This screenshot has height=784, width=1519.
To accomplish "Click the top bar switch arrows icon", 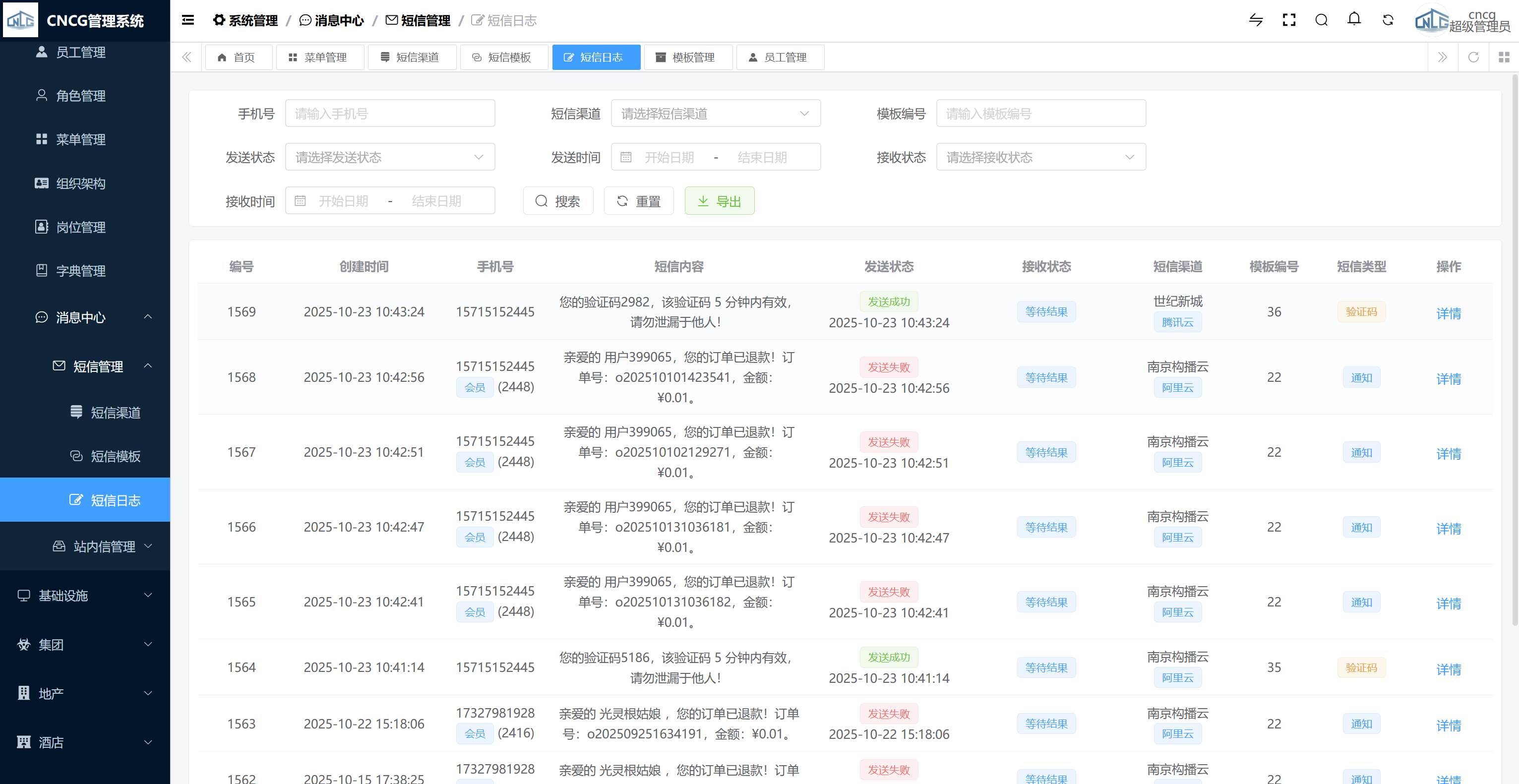I will click(x=1256, y=20).
